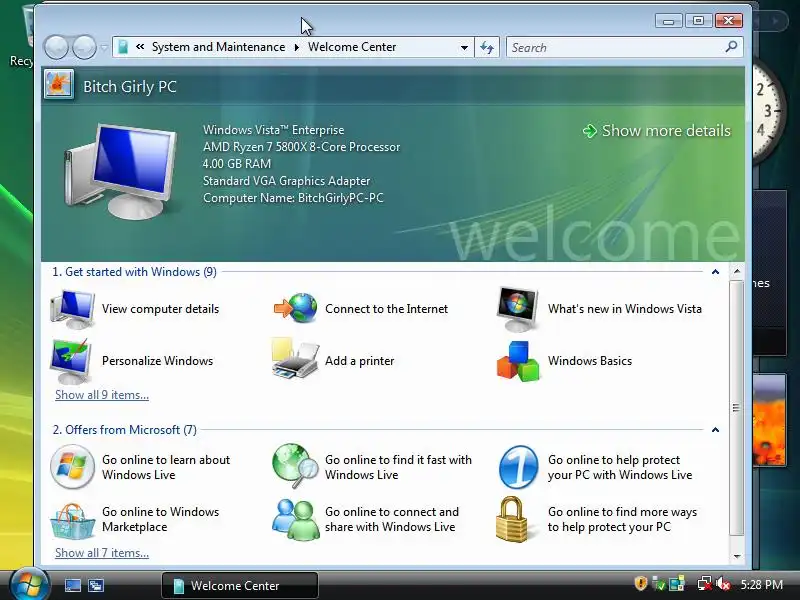The image size is (800, 600).
Task: Open the View computer details monitor icon
Action: [72, 309]
